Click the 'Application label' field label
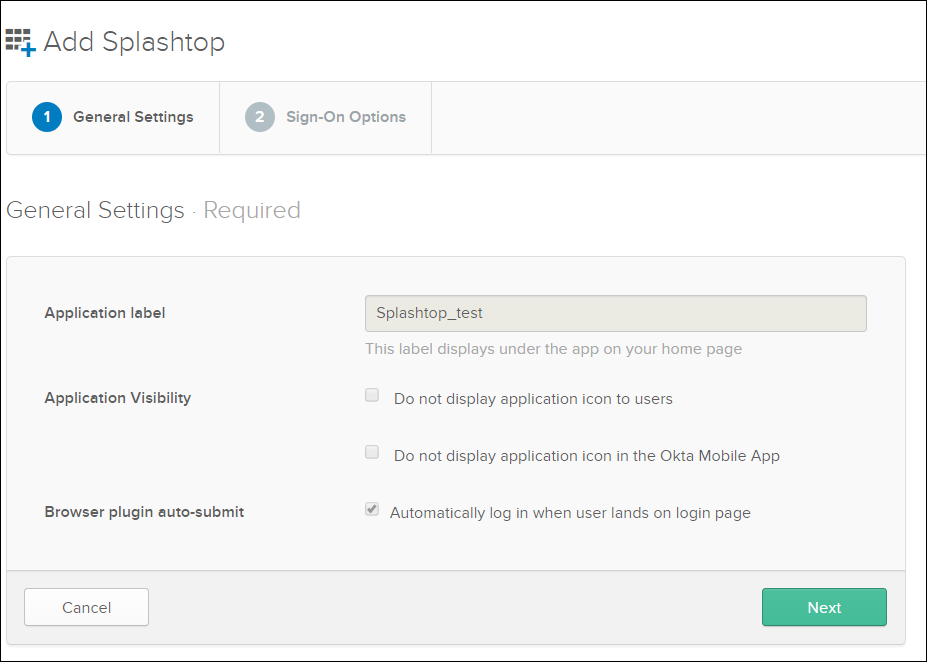Screen dimensions: 927x662 coord(105,313)
